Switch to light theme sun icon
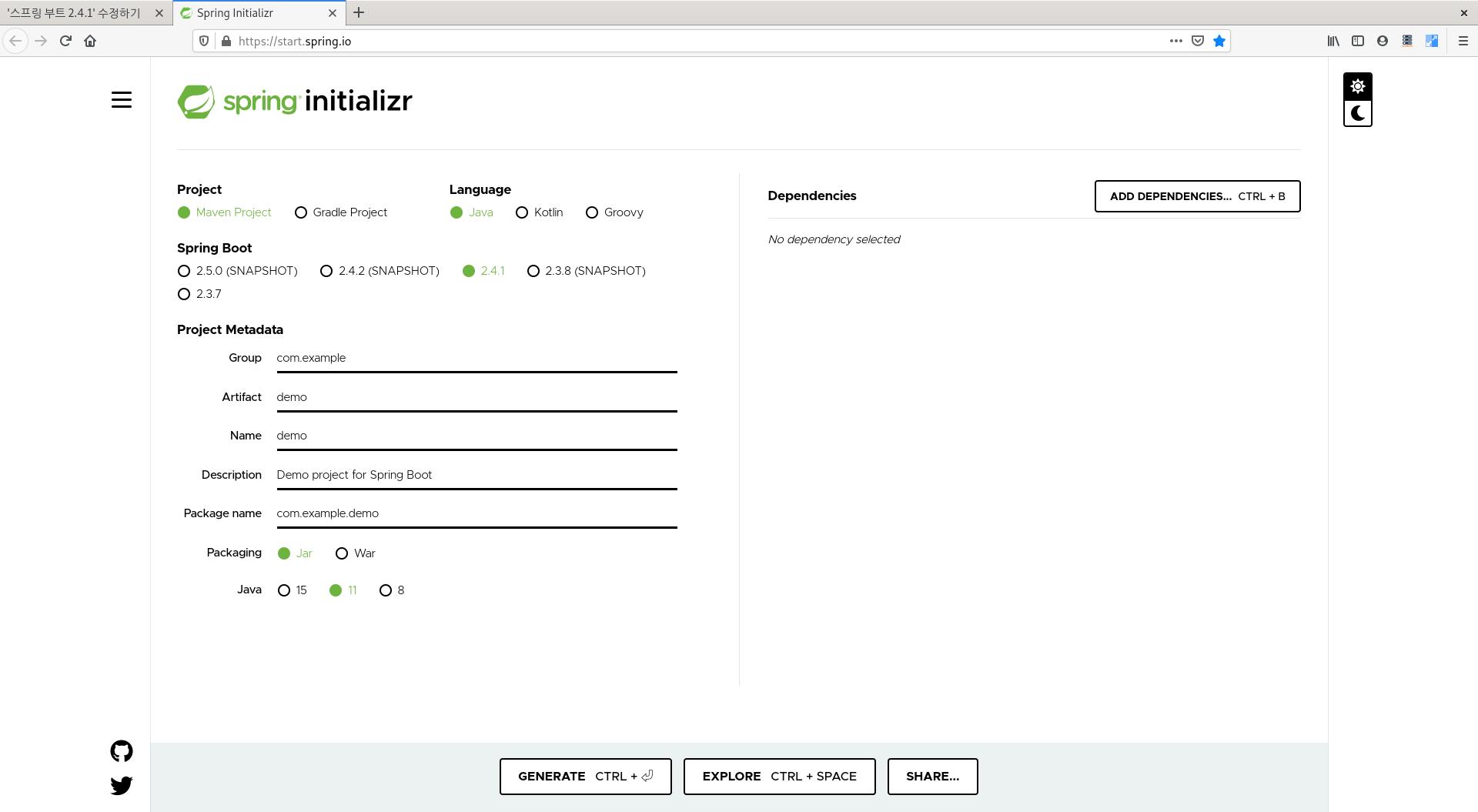The image size is (1478, 812). point(1358,86)
